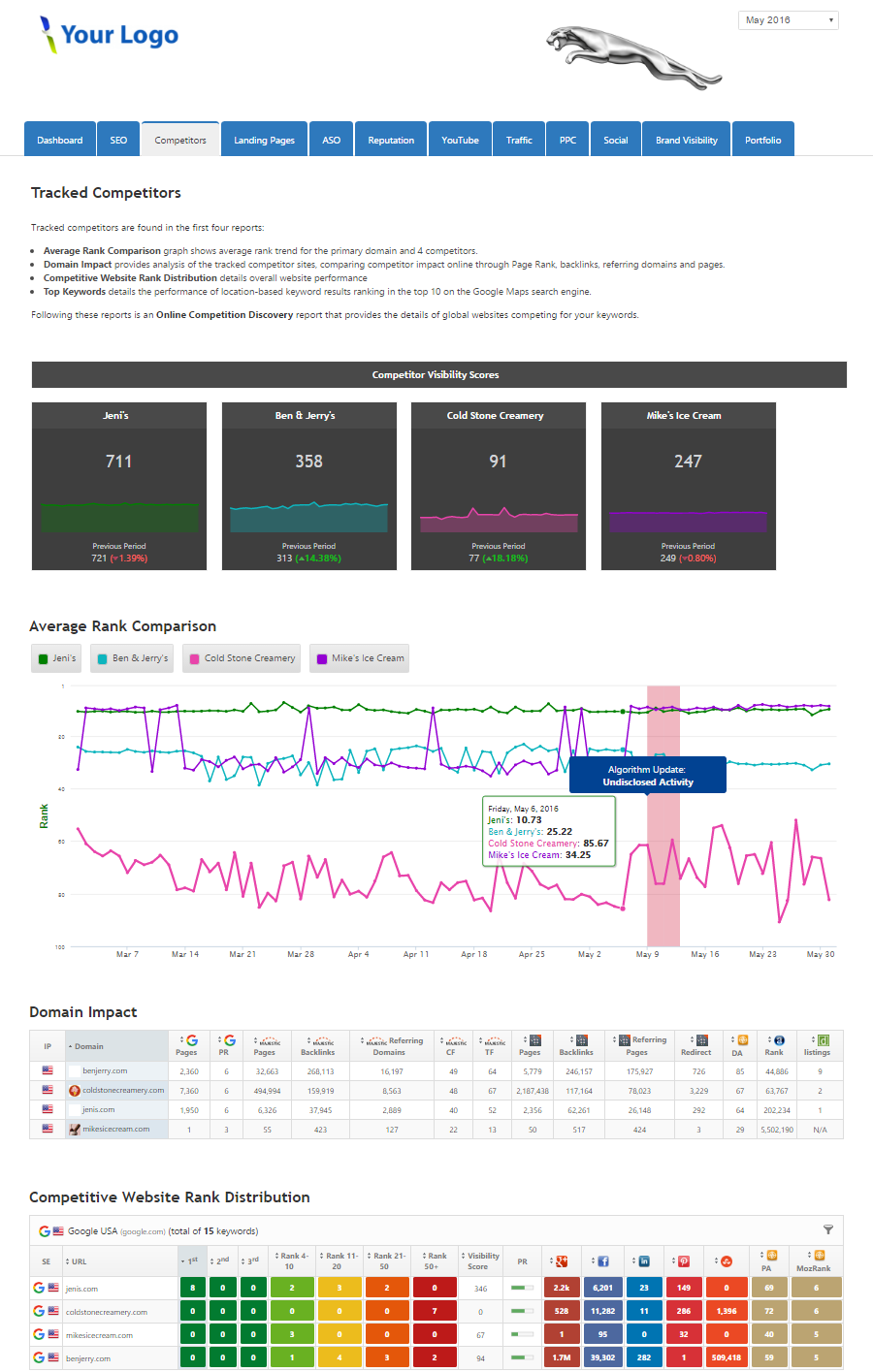Sort by Google+ shares column icon
Viewport: 873px width, 1372px height.
561,1260
